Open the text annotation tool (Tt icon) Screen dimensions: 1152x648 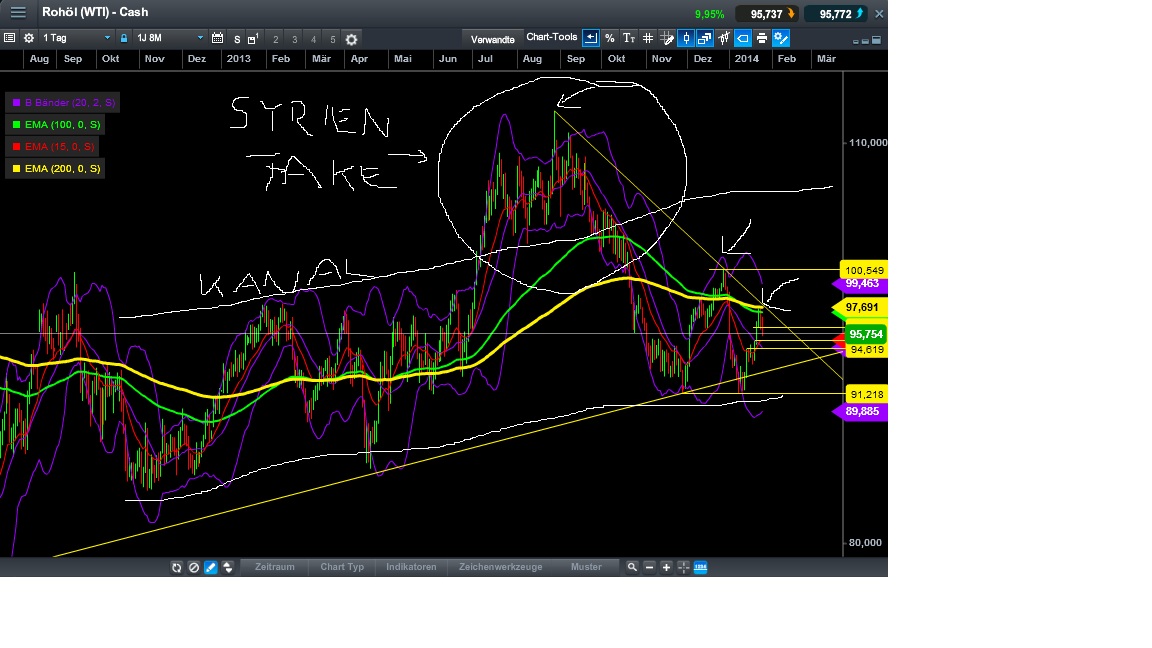pos(628,39)
